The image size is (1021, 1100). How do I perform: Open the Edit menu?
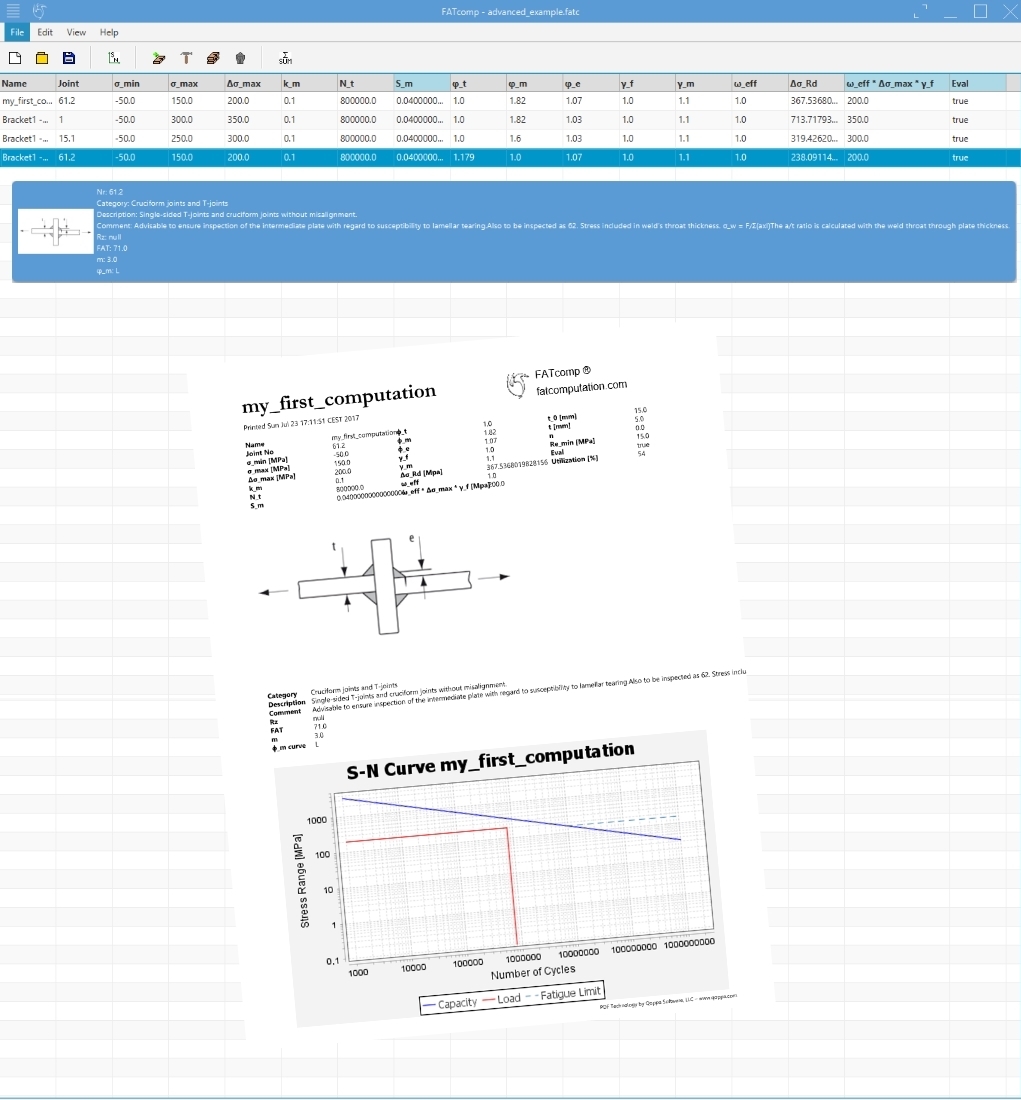45,32
